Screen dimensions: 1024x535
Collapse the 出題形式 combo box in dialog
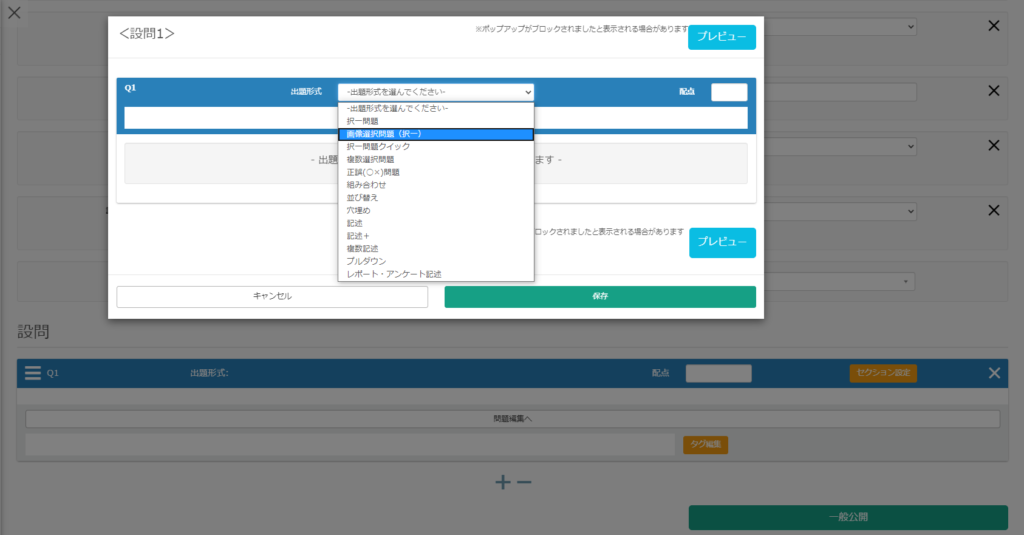coord(436,92)
